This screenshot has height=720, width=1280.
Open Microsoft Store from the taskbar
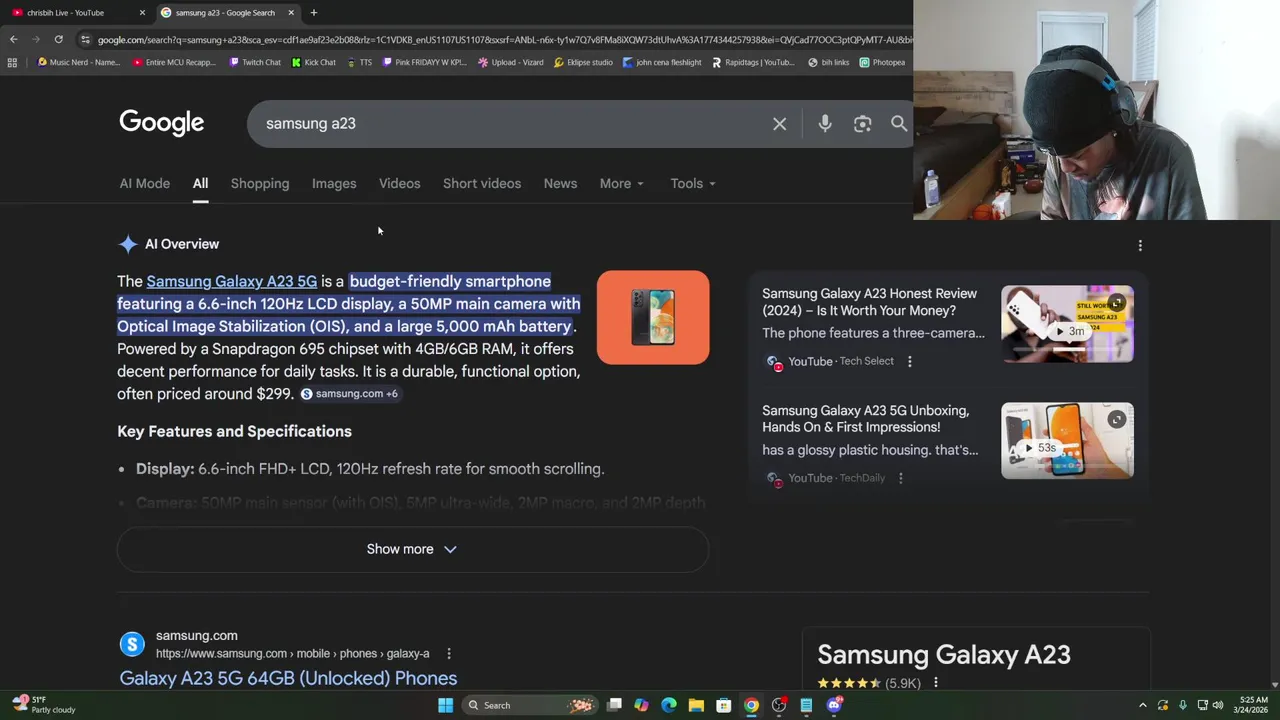(723, 705)
